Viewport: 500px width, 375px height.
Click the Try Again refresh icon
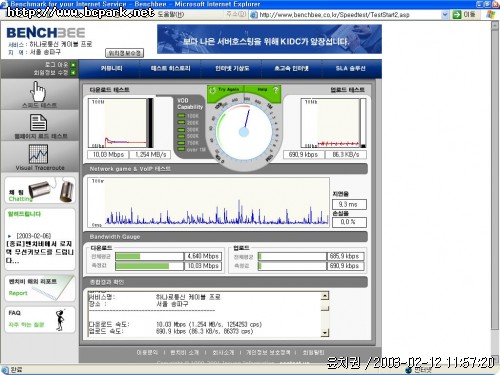pos(212,90)
